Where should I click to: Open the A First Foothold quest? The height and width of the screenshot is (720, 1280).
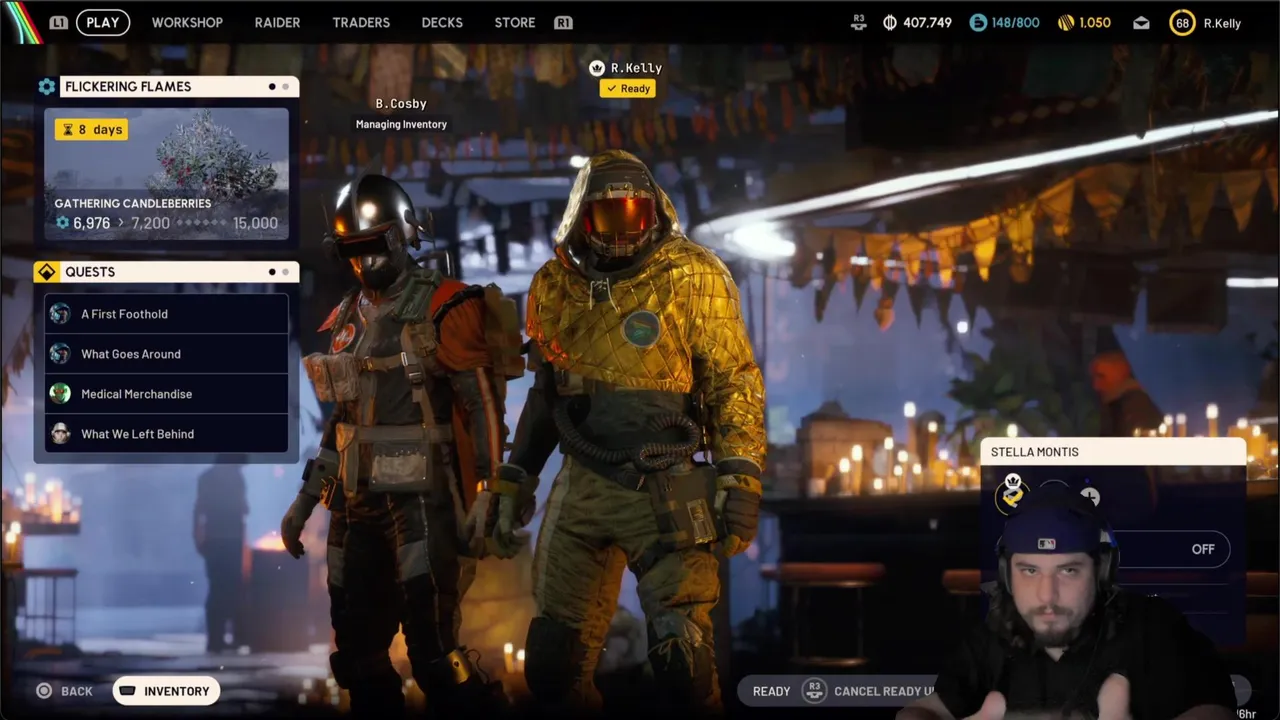[x=166, y=314]
